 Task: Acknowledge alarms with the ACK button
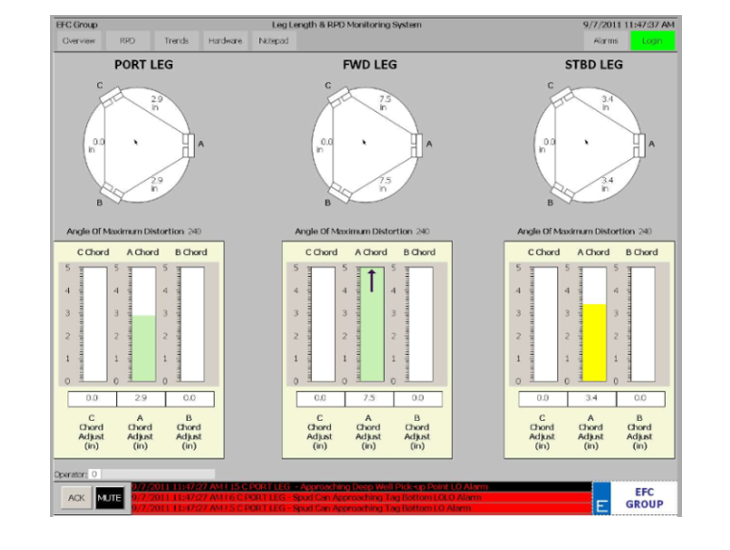[x=76, y=498]
